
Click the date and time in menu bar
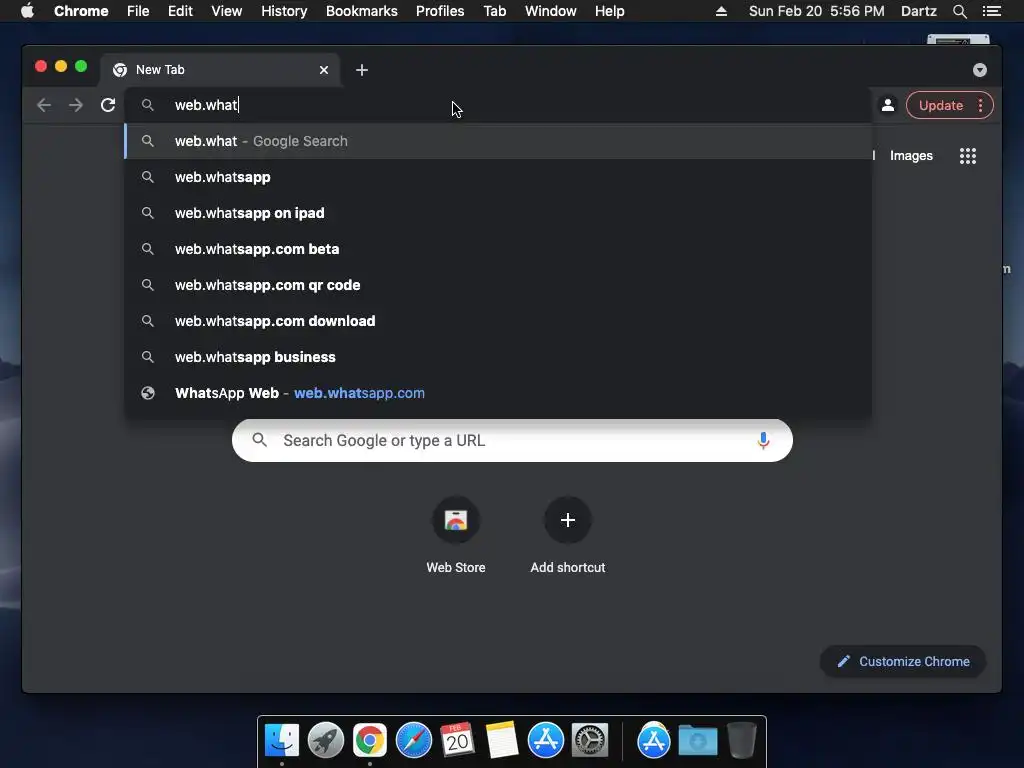pyautogui.click(x=816, y=11)
